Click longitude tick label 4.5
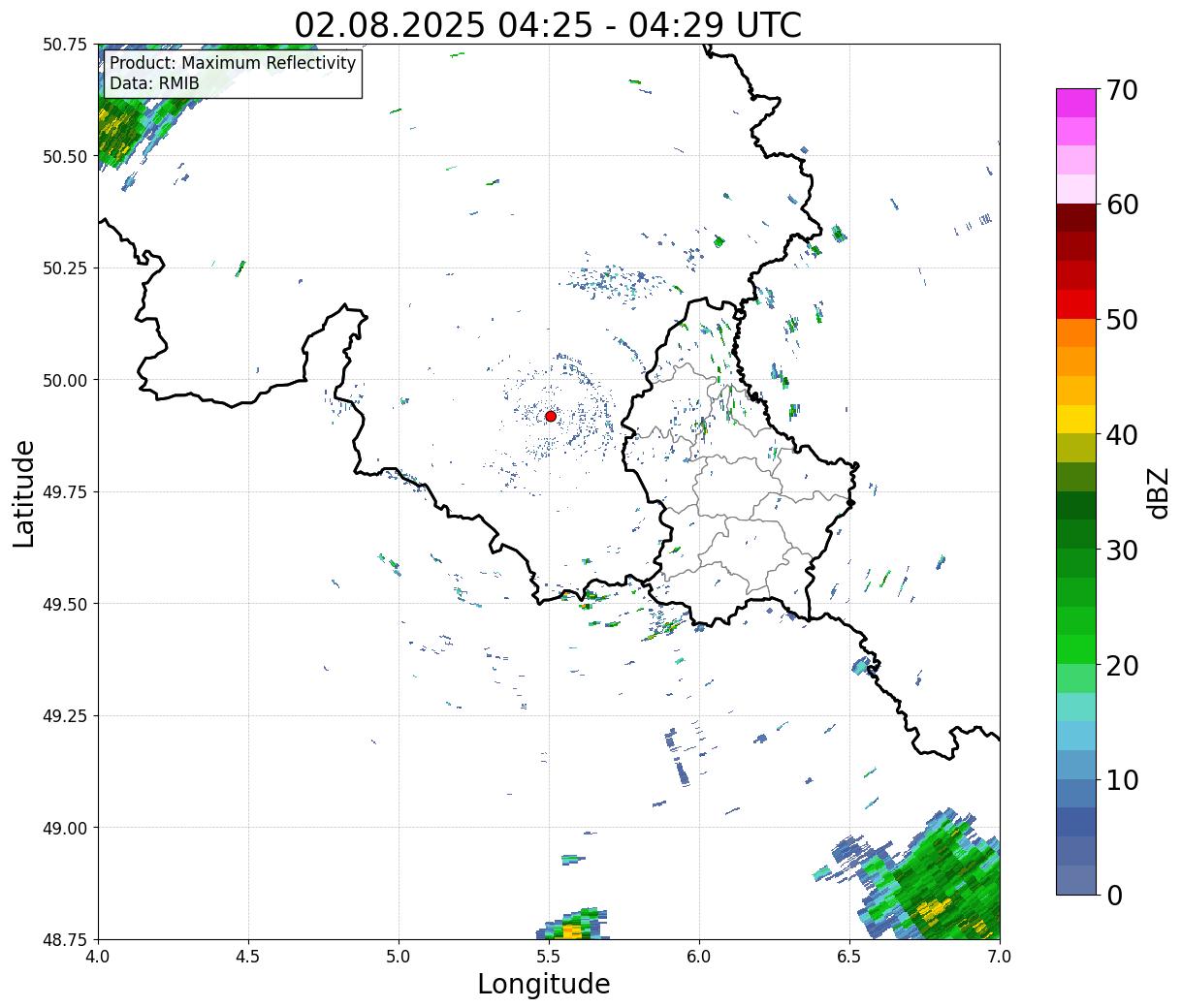Image resolution: width=1182 pixels, height=1008 pixels. click(x=248, y=957)
